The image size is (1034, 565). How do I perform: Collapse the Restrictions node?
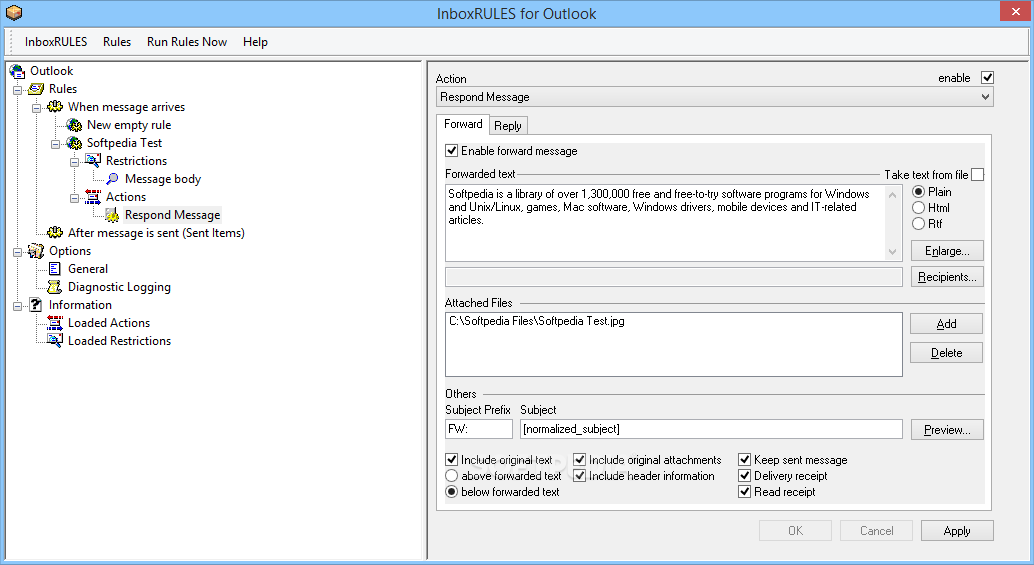75,162
